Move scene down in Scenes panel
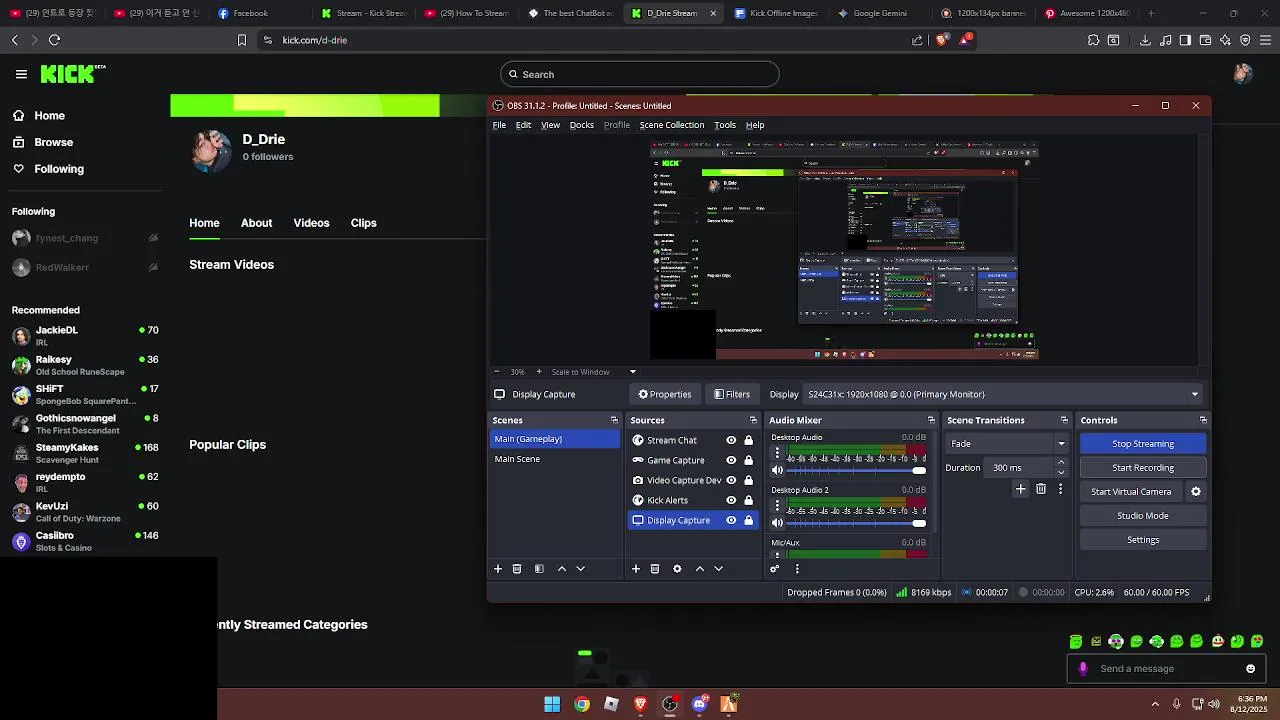Screen dimensions: 1280x720 tap(580, 569)
